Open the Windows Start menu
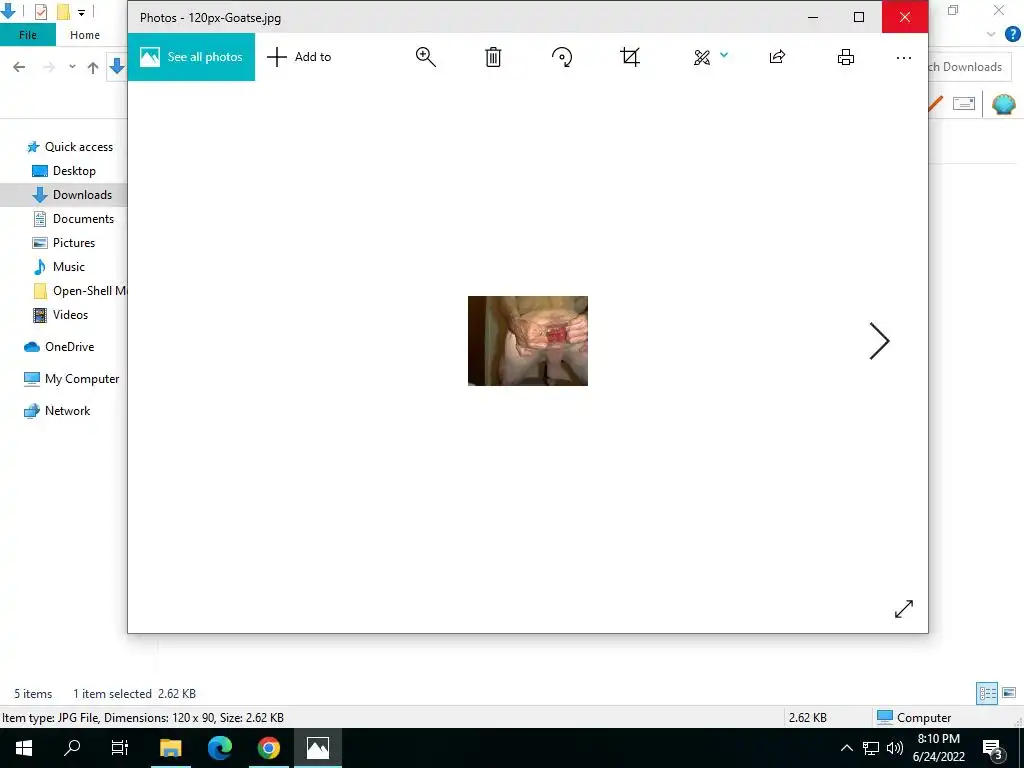 click(24, 748)
